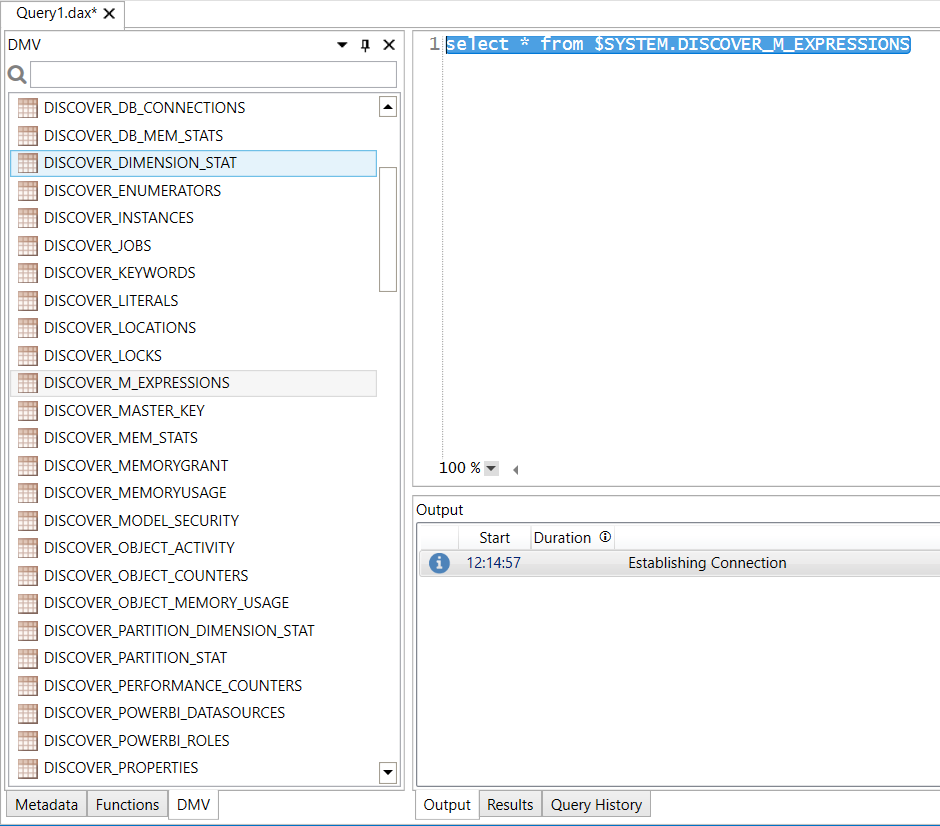Click table icon beside DISCOVER_PARTITION_STAT
This screenshot has width=940, height=826.
click(x=28, y=659)
